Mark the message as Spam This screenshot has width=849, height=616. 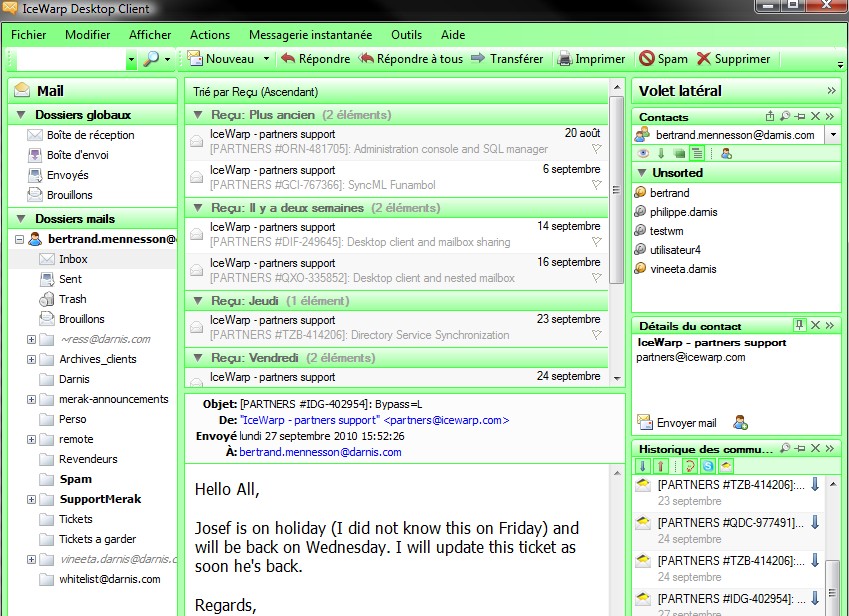pos(647,59)
